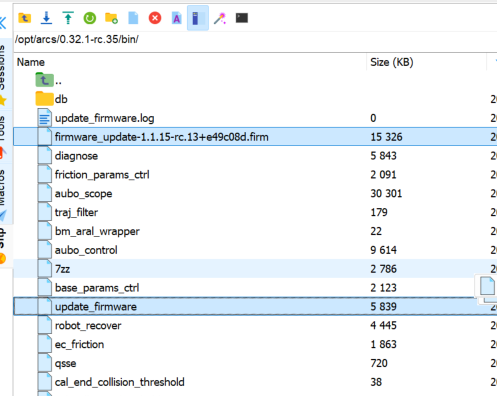Select update_firmware.log file
This screenshot has width=497, height=396.
(x=255, y=118)
